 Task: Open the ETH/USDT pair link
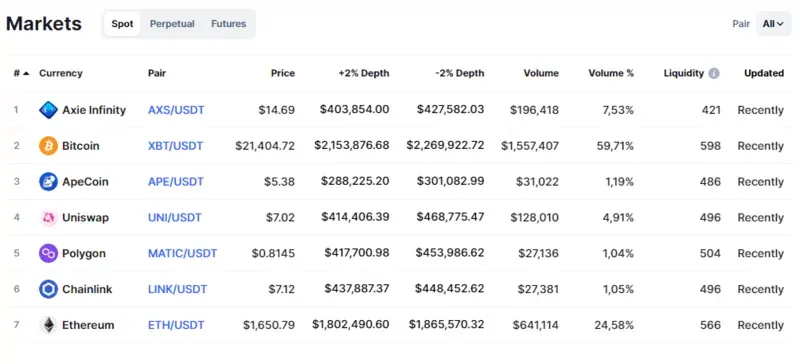pos(176,325)
